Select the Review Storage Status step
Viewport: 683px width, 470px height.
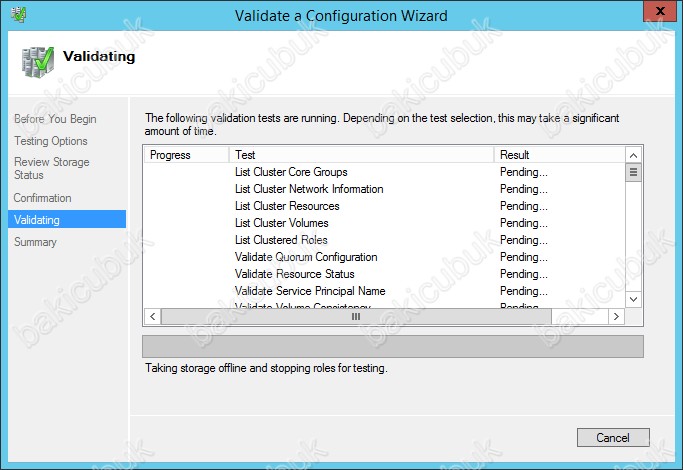pos(51,168)
